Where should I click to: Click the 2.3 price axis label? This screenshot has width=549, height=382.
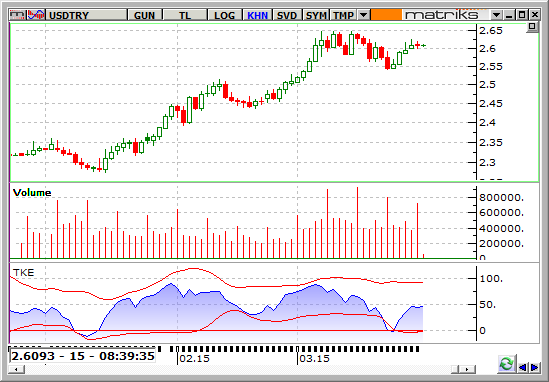(487, 162)
